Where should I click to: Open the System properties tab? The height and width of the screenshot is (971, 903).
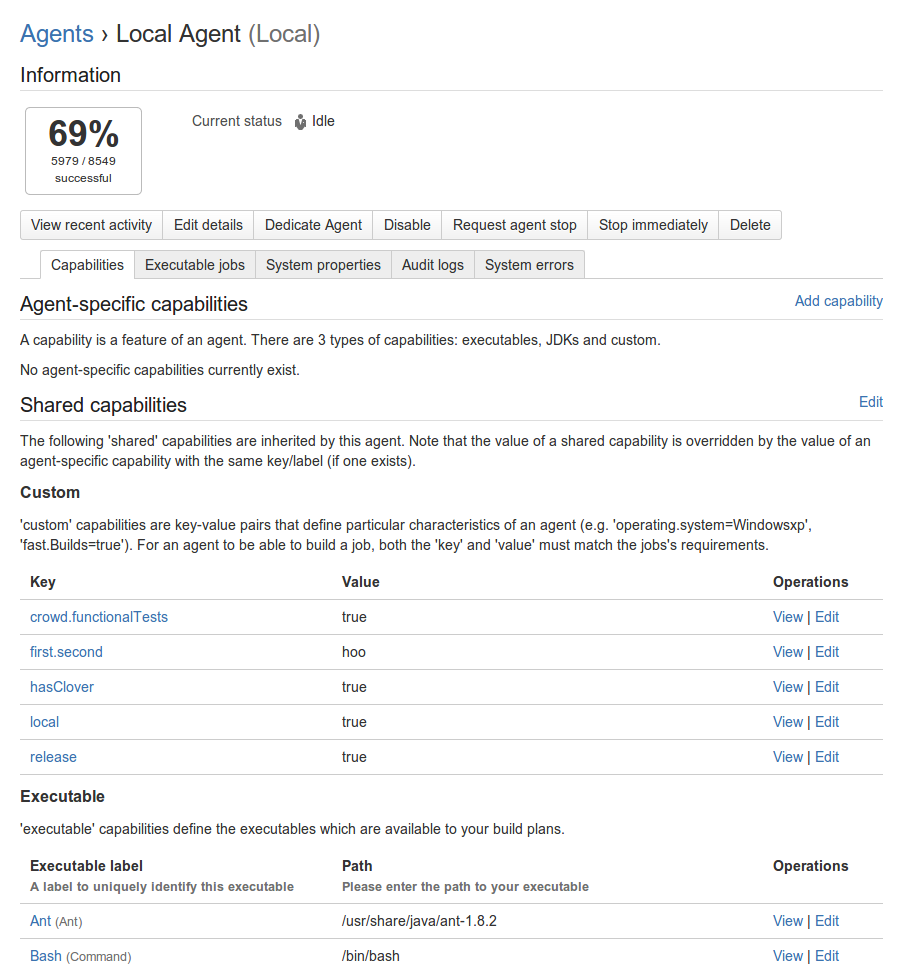coord(323,265)
